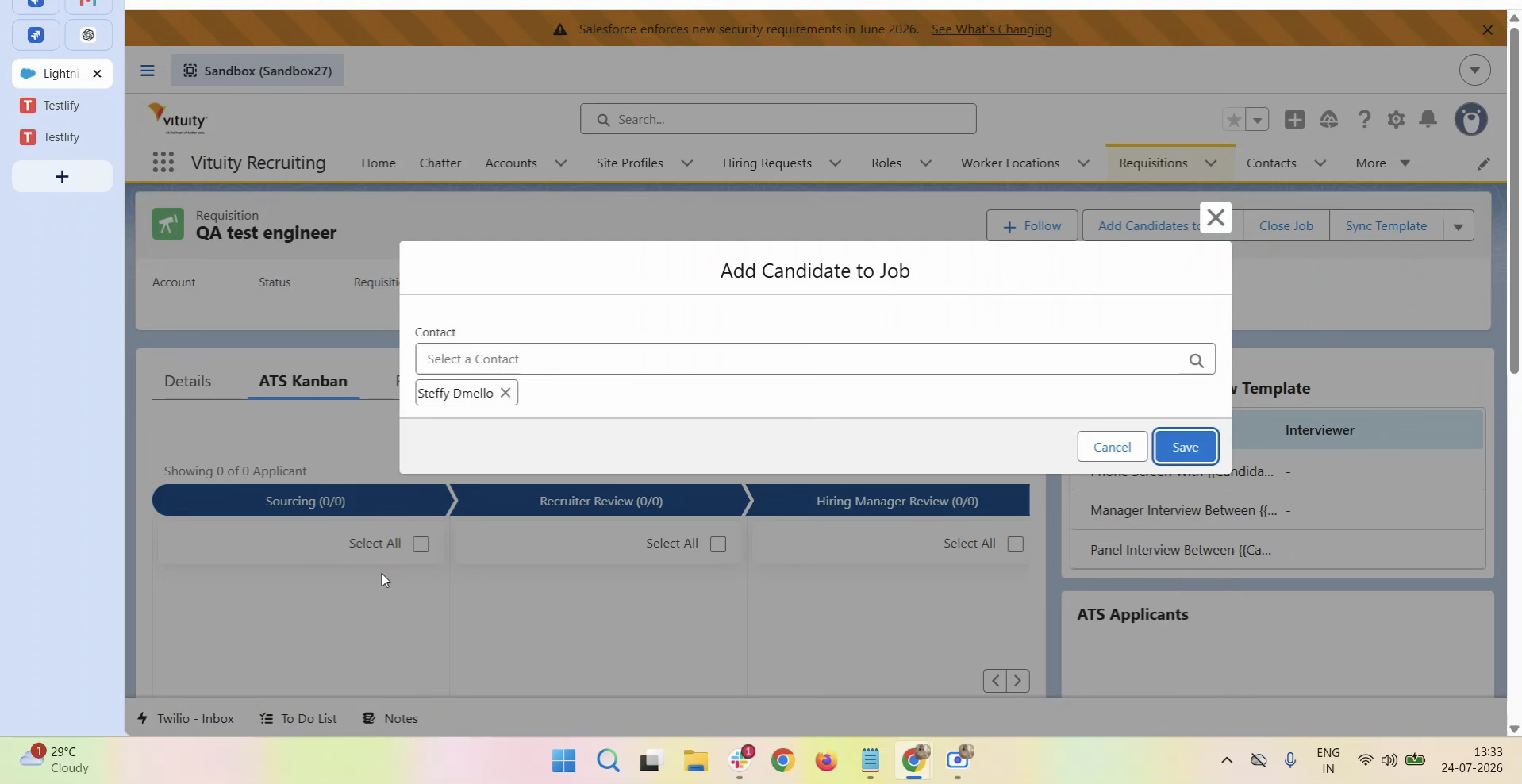Close the Lightning browser tab
Screen dimensions: 1522x784
coord(97,74)
